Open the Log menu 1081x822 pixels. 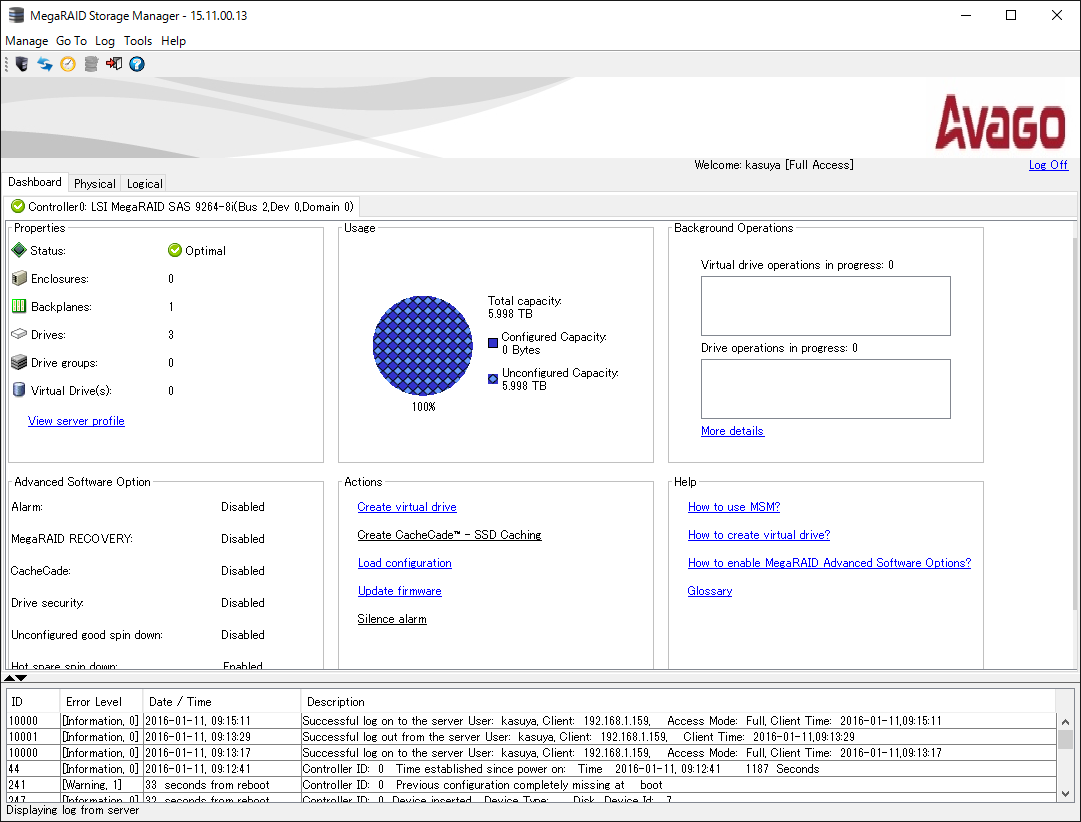click(x=105, y=41)
